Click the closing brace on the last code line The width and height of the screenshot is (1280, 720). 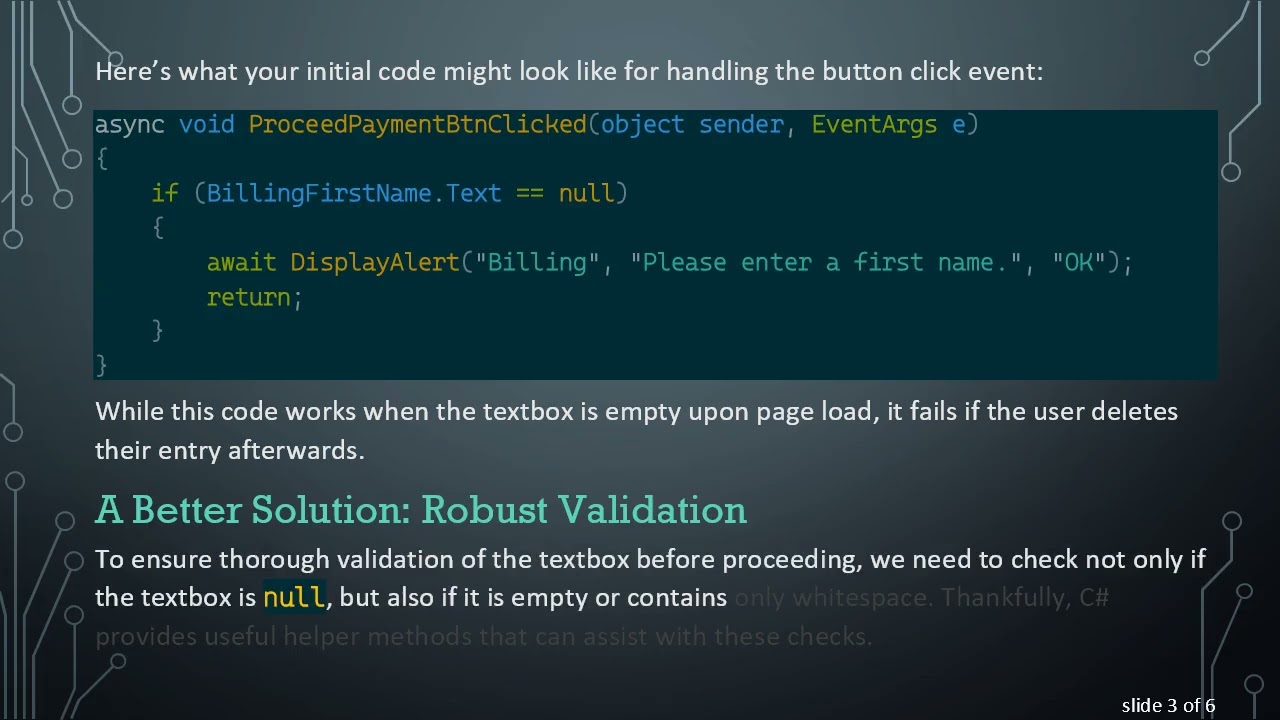(101, 364)
